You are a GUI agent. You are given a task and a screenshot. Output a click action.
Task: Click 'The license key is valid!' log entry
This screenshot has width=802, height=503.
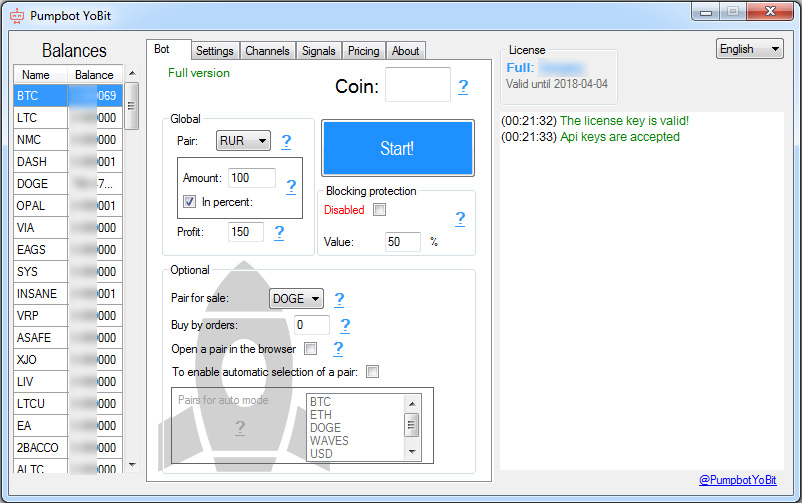[x=624, y=121]
